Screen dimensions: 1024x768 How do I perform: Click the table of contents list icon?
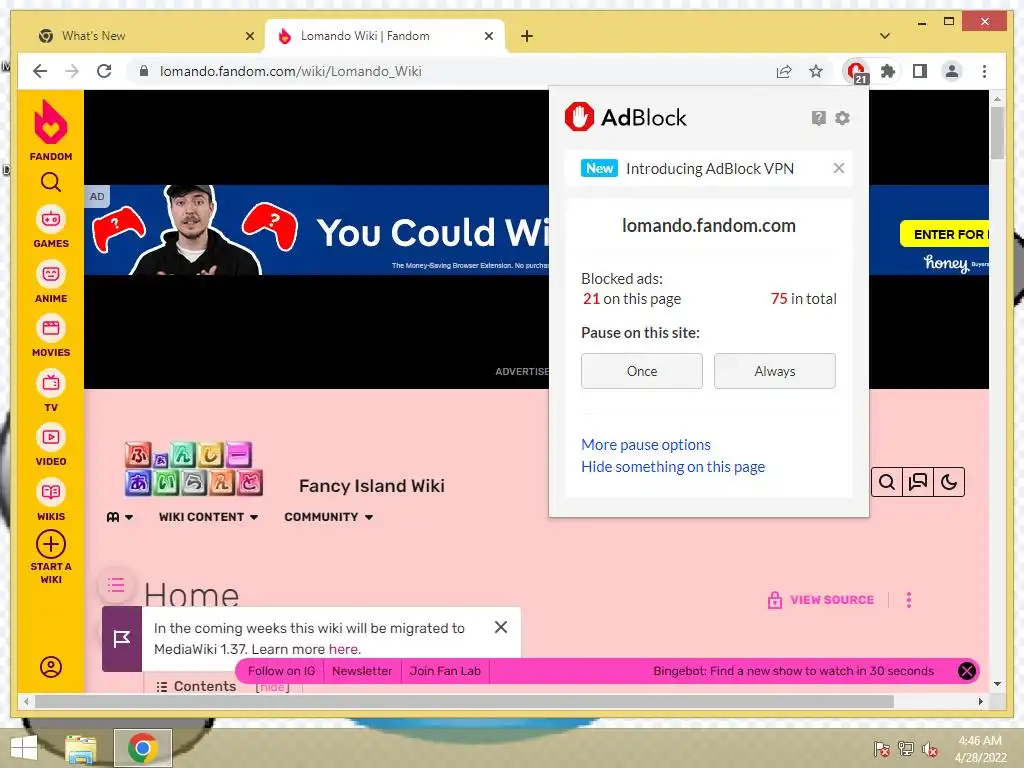[116, 585]
